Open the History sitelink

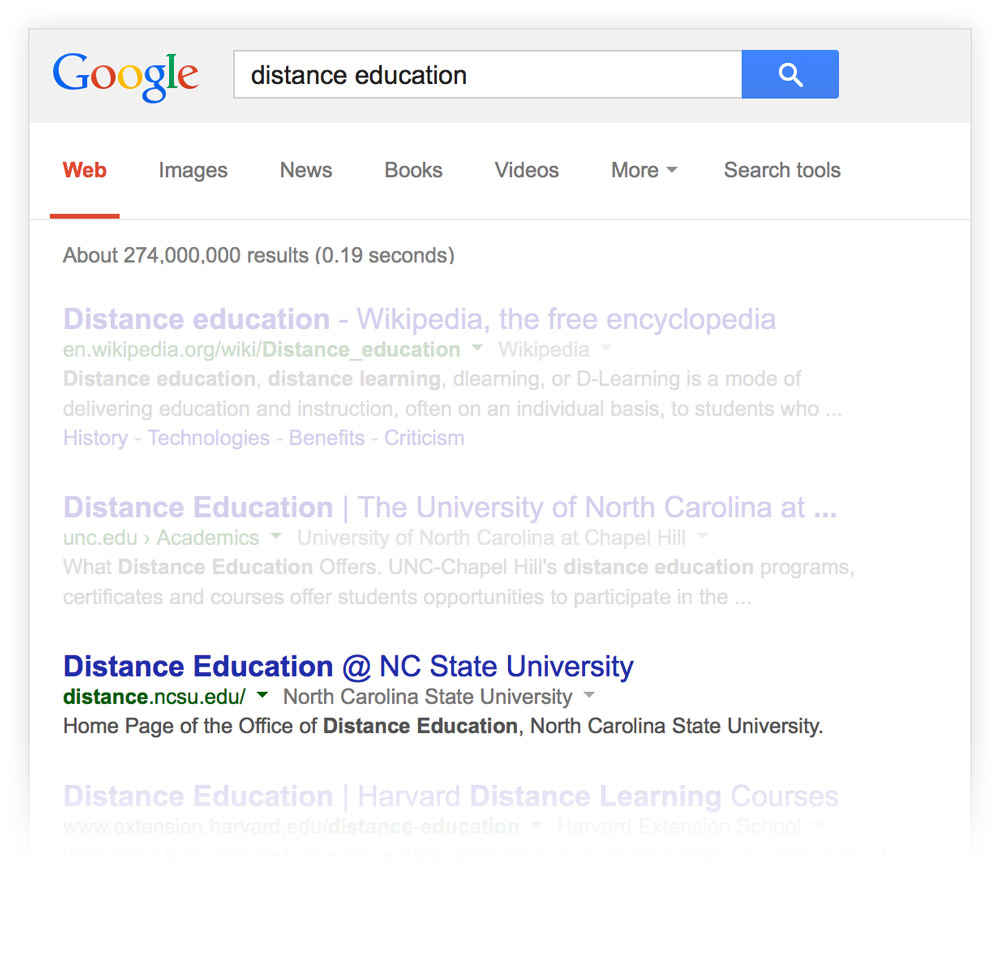coord(96,438)
